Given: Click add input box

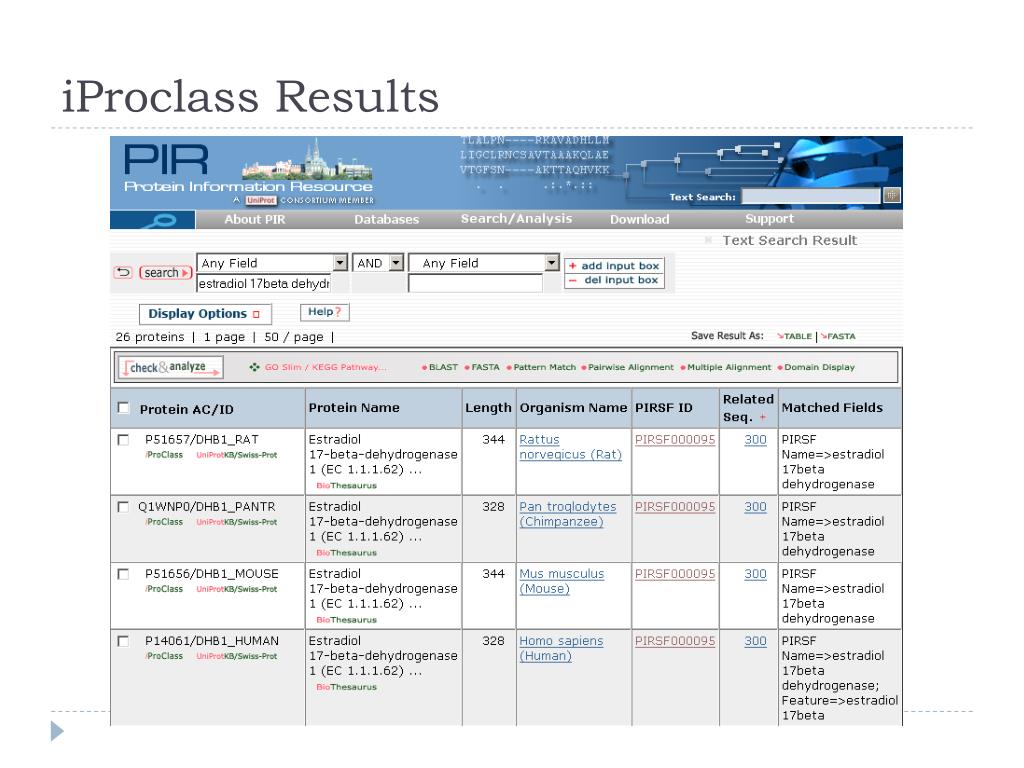Looking at the screenshot, I should coord(614,266).
